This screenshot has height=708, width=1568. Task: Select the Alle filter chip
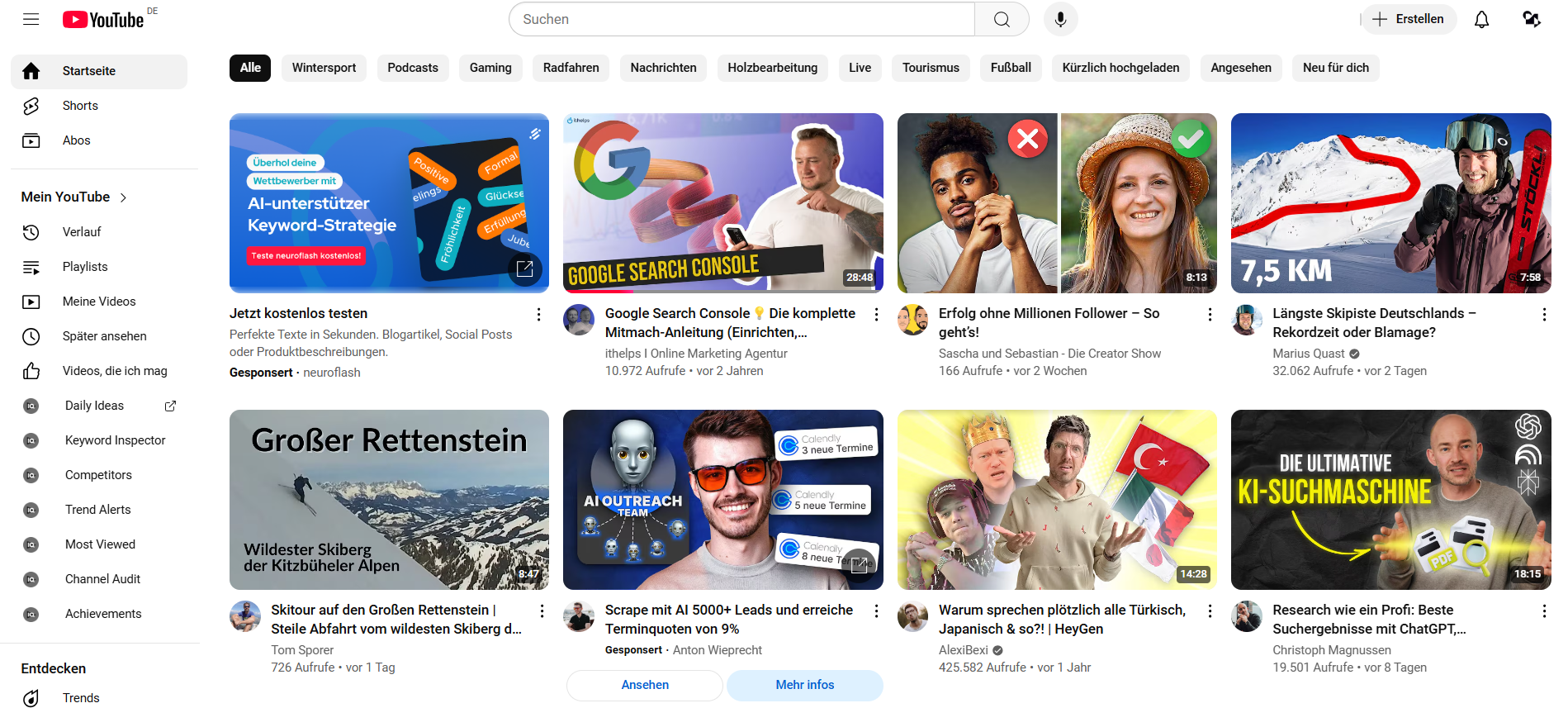pos(250,68)
